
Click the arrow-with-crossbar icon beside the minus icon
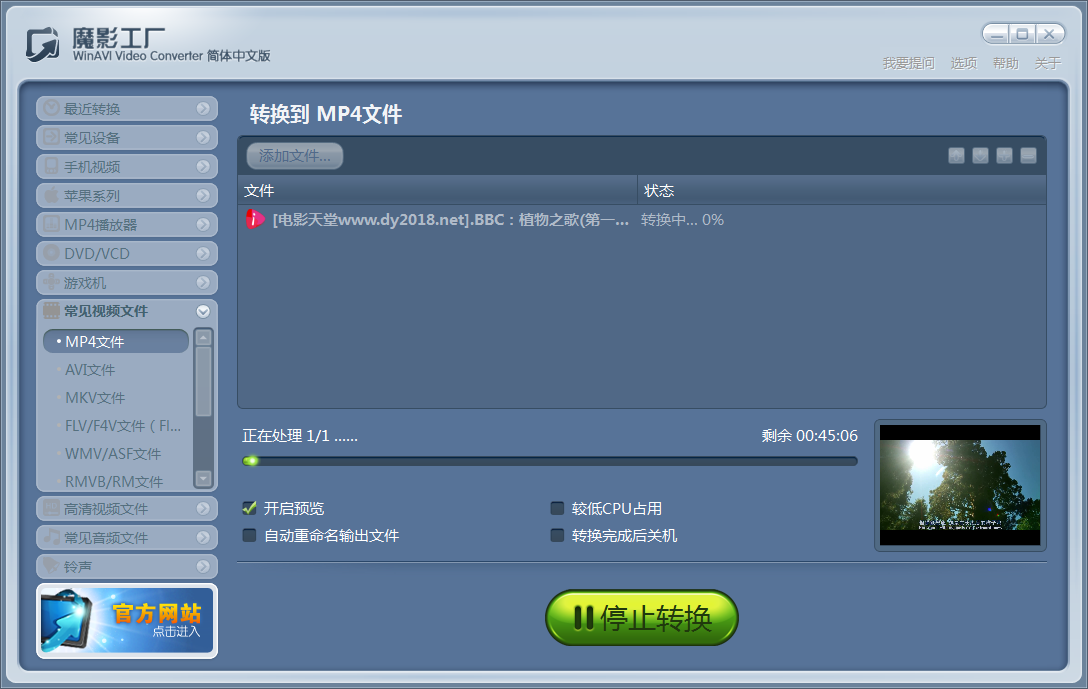click(1004, 155)
